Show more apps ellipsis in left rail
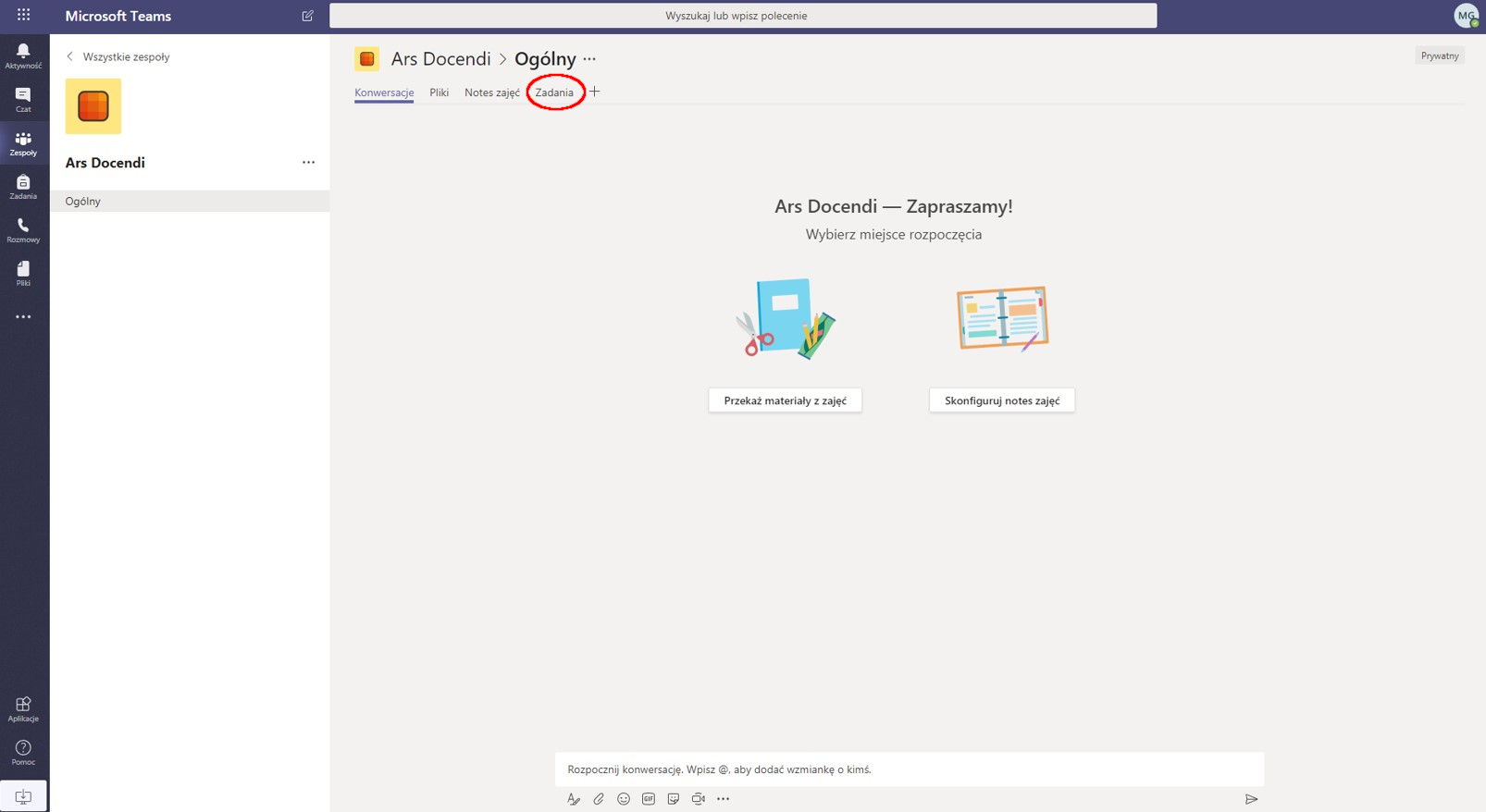 click(23, 316)
